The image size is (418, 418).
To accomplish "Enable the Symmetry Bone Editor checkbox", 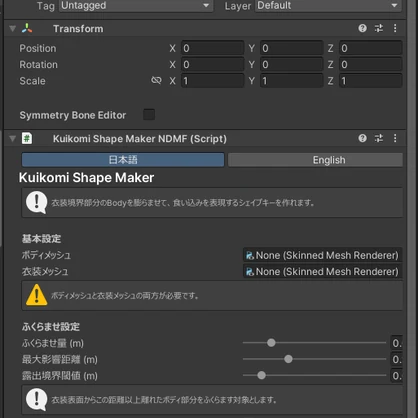I will [x=149, y=115].
